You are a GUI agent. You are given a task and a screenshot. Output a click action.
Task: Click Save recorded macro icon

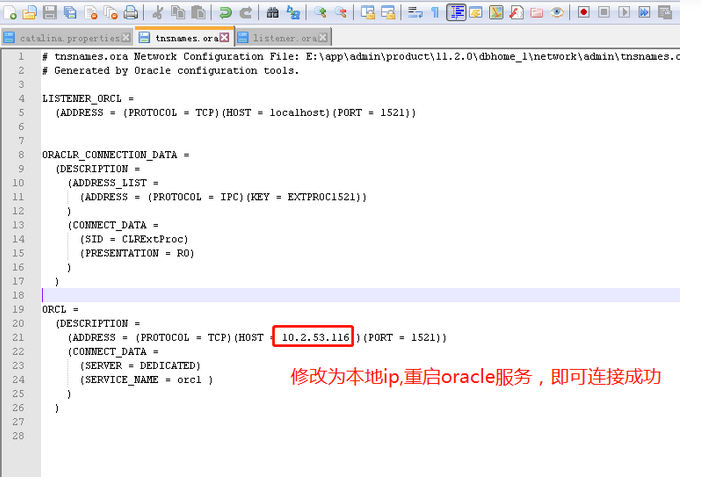click(x=665, y=13)
